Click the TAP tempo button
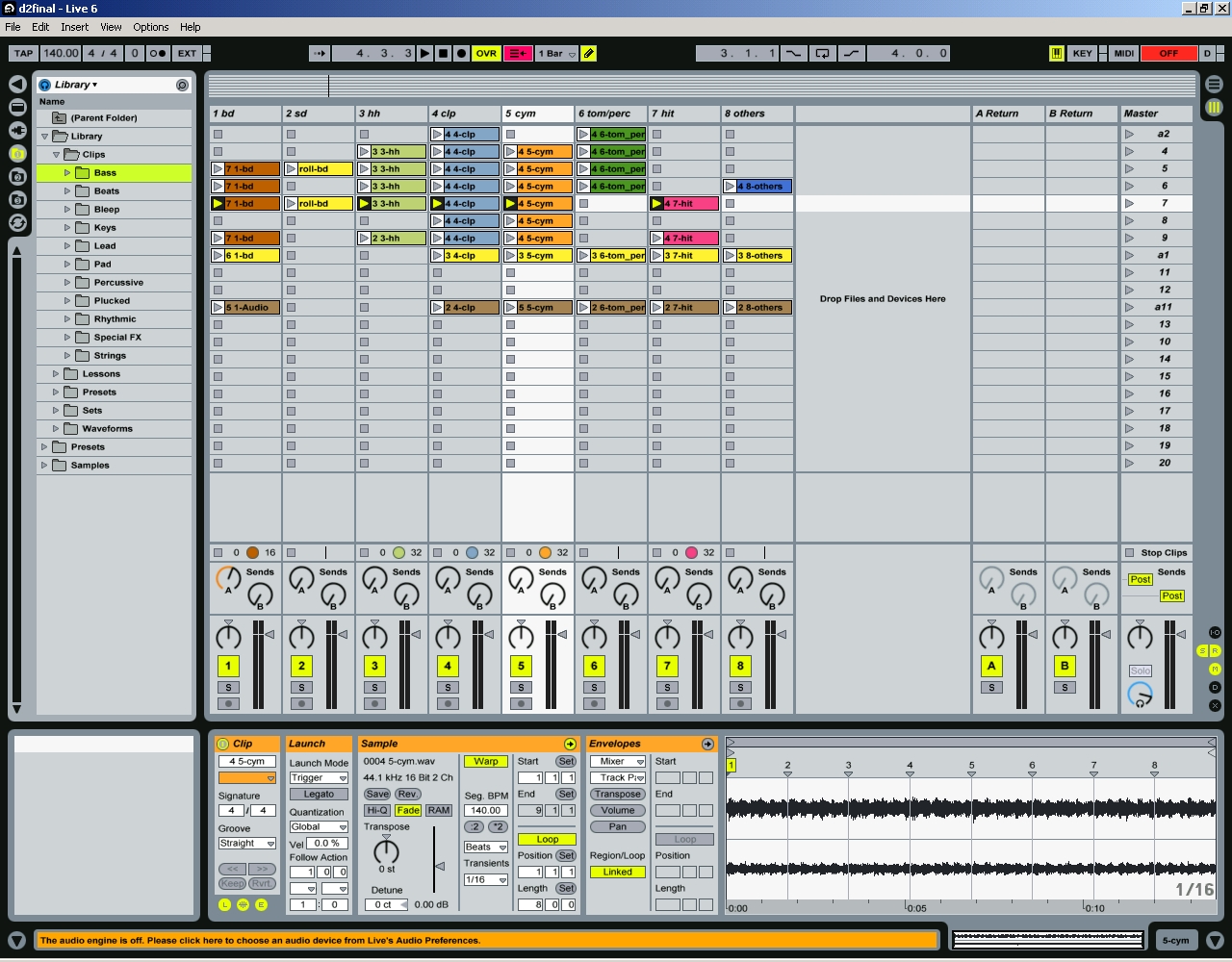This screenshot has width=1232, height=962. tap(23, 53)
